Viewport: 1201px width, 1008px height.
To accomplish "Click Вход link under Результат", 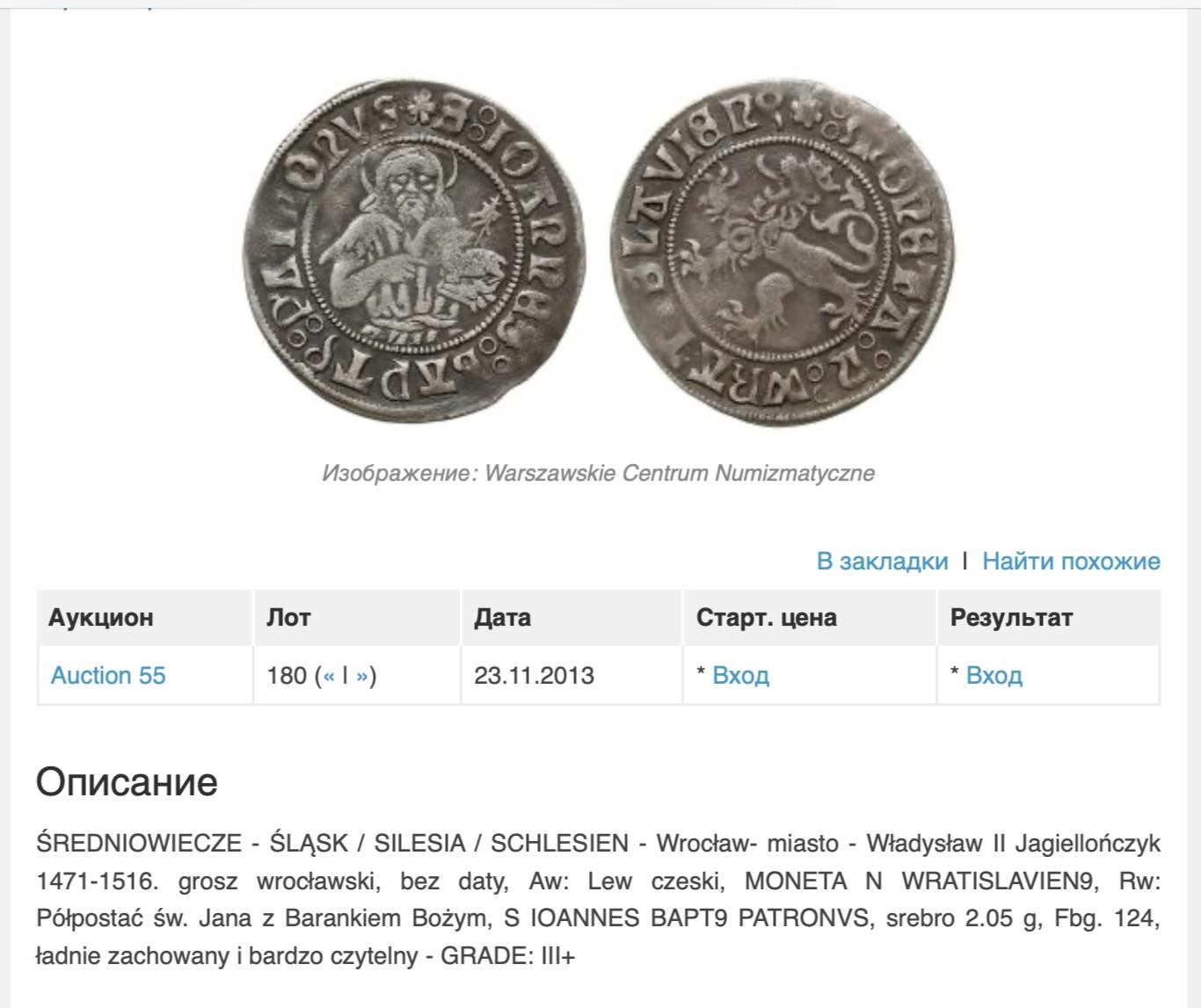I will pos(994,675).
